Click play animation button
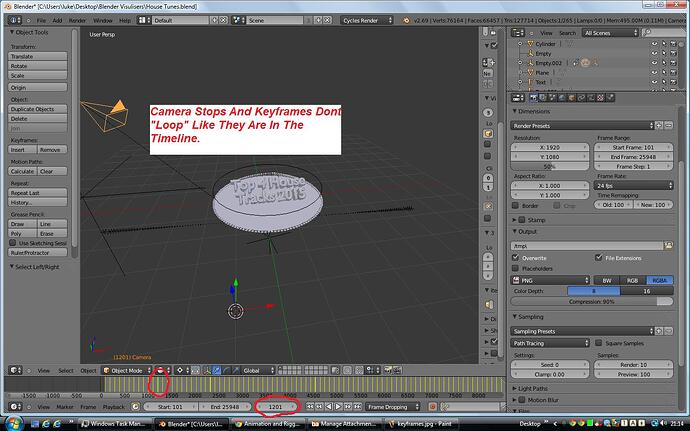Screen dimensions: 690x431 click(x=338, y=407)
